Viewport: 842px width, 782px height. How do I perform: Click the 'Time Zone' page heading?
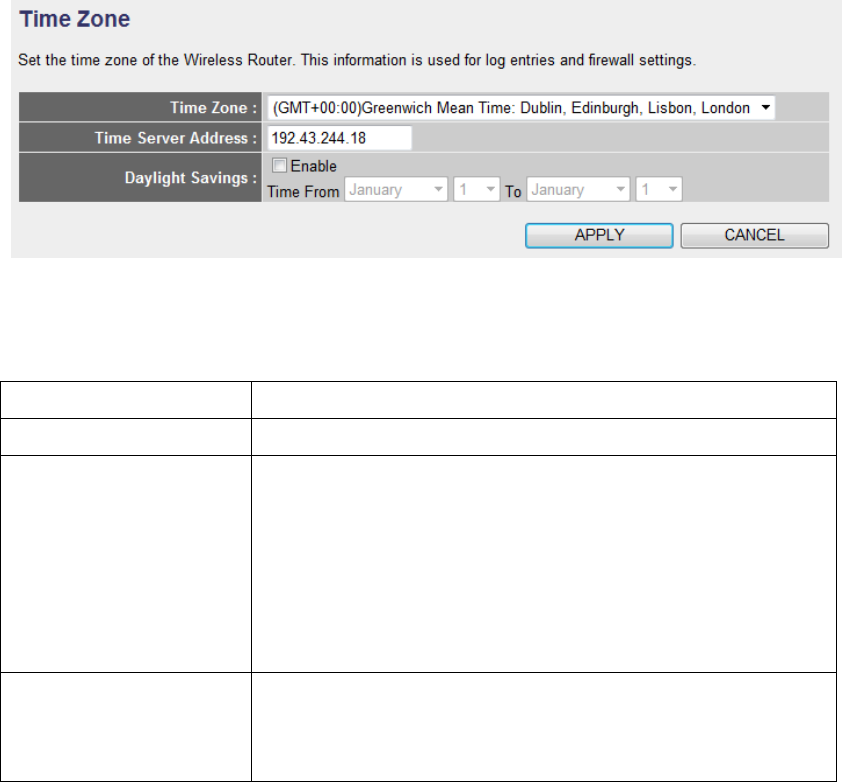coord(75,19)
